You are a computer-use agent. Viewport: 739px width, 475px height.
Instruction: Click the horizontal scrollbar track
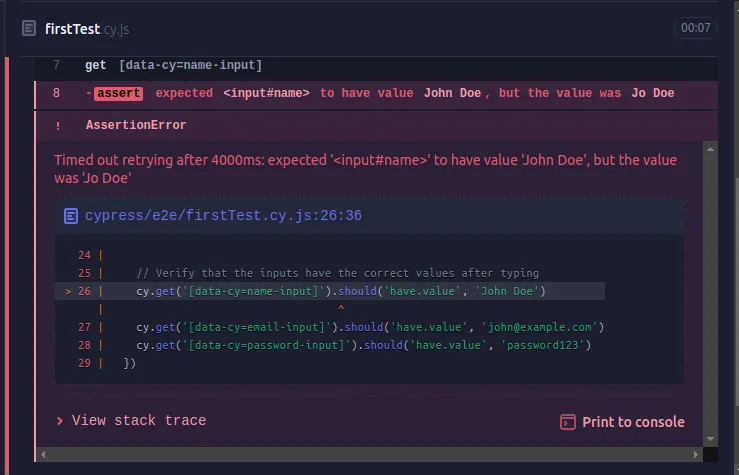coord(369,454)
